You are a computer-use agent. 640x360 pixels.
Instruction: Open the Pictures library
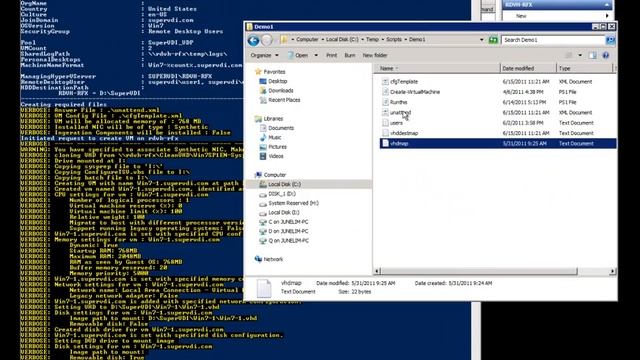(278, 147)
